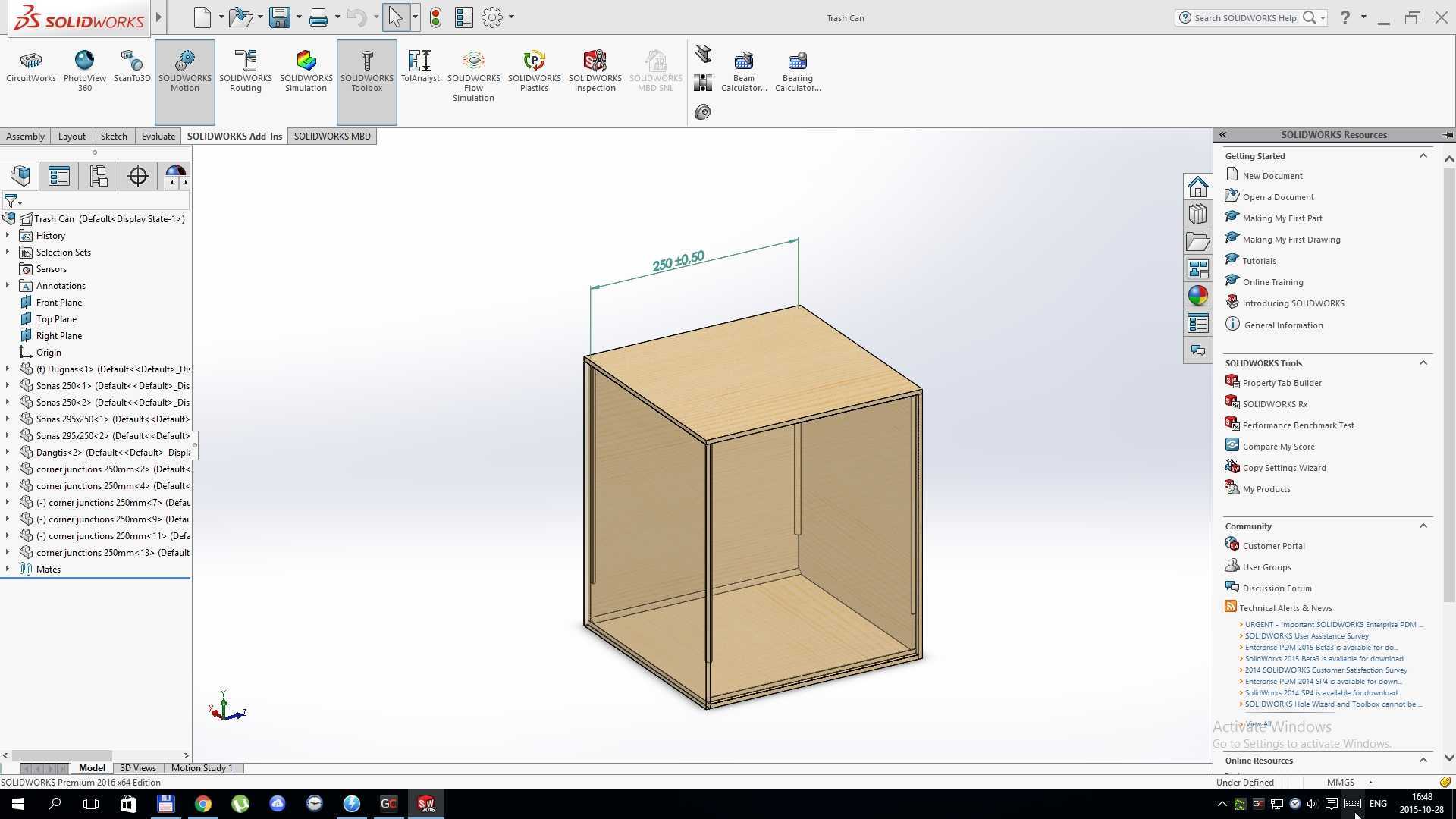Toggle the SOLIDWORKS Routing add-in

click(x=246, y=71)
